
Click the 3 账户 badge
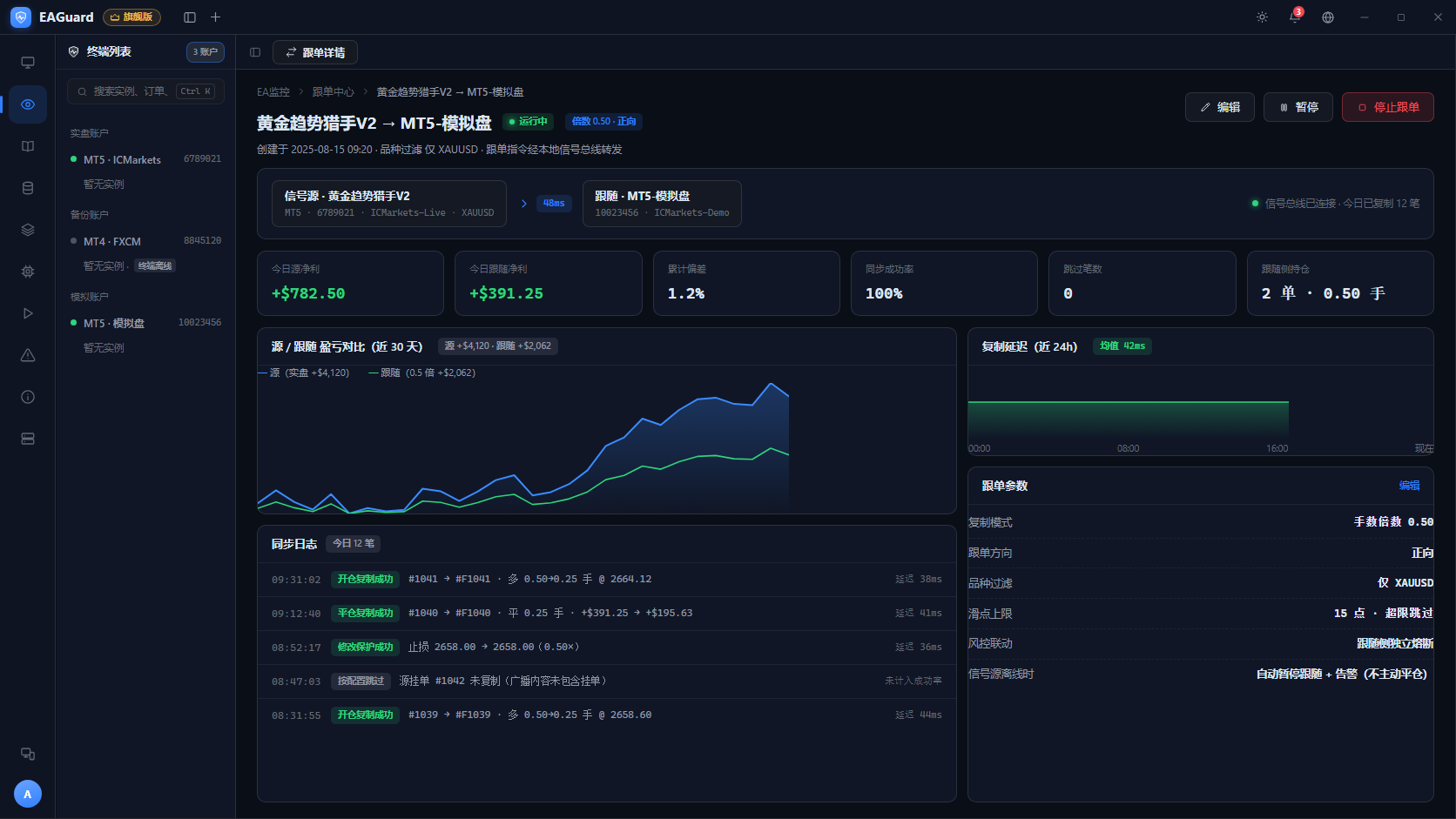(x=206, y=52)
